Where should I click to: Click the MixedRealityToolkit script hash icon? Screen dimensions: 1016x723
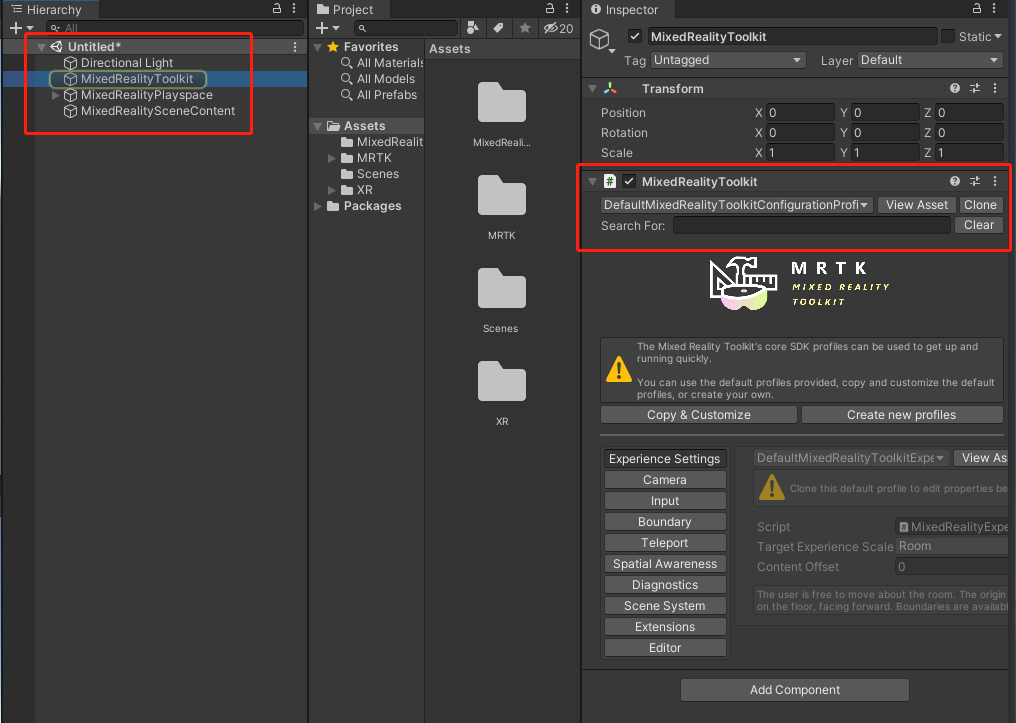tap(610, 181)
